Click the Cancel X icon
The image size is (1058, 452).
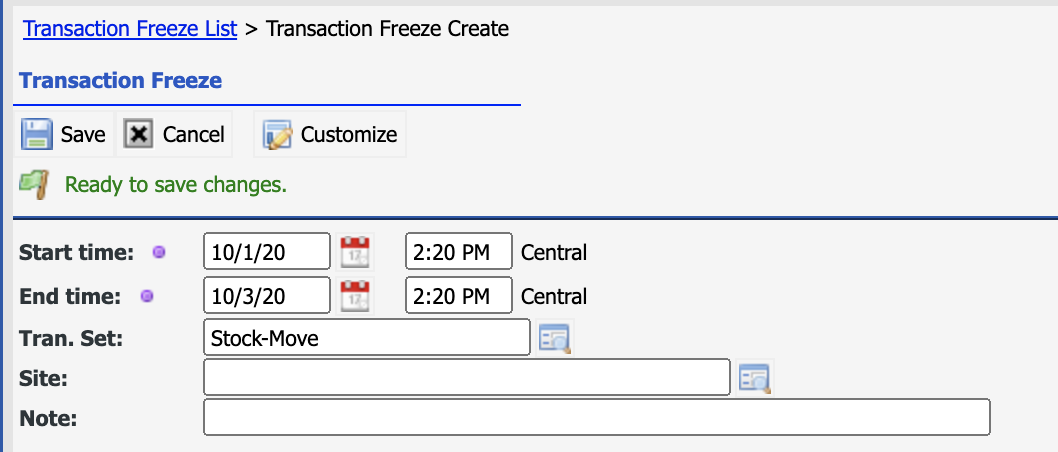tap(138, 134)
